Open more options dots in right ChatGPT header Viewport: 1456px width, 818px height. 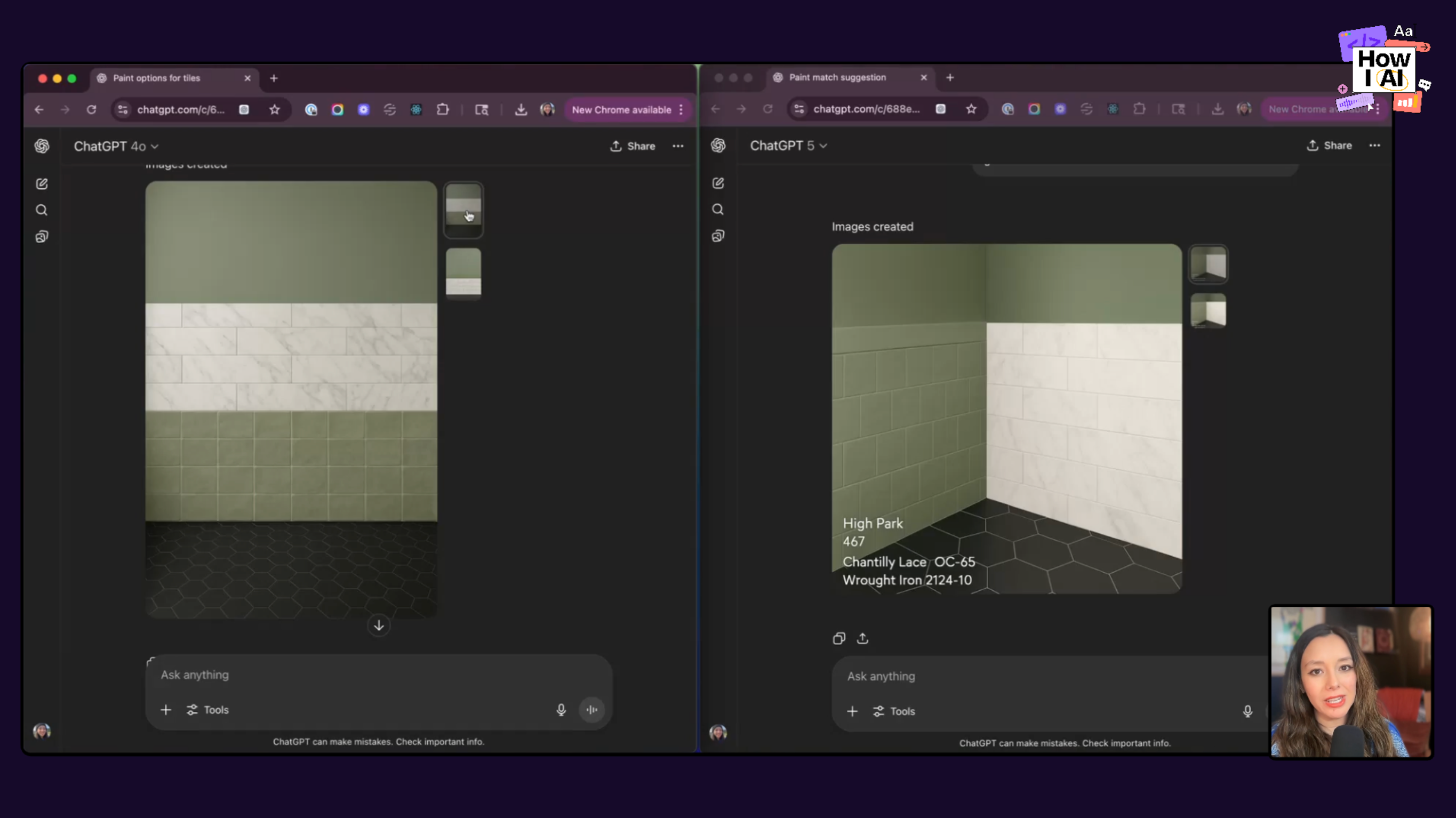[x=1374, y=145]
